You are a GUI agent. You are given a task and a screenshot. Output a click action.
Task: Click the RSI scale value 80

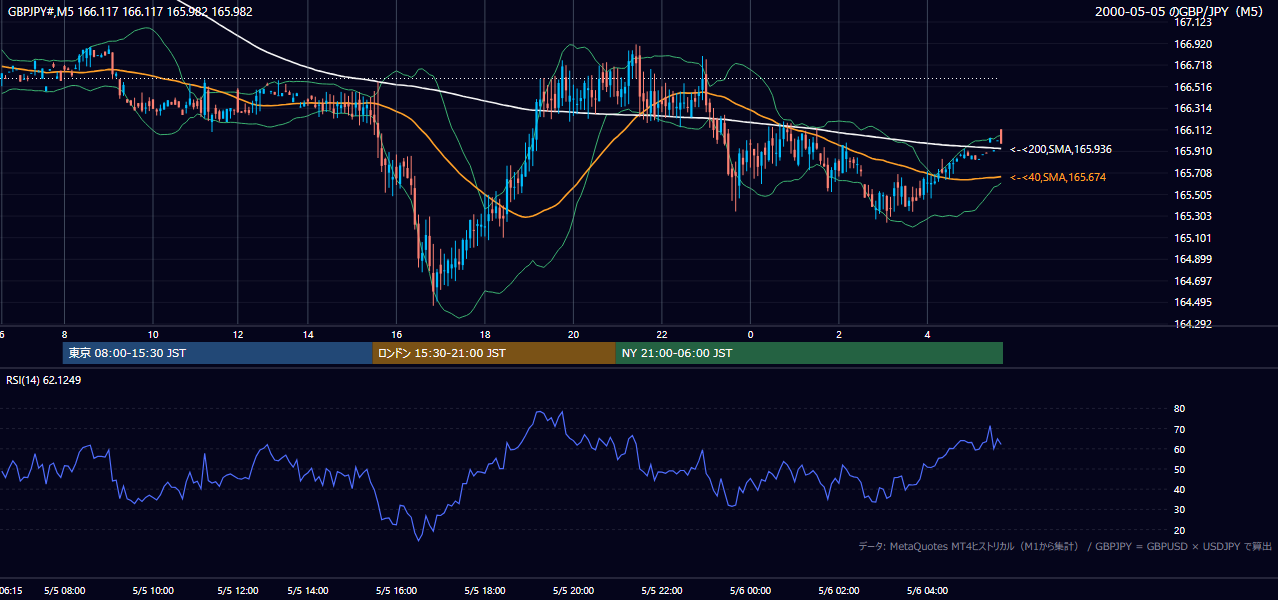coord(1179,409)
